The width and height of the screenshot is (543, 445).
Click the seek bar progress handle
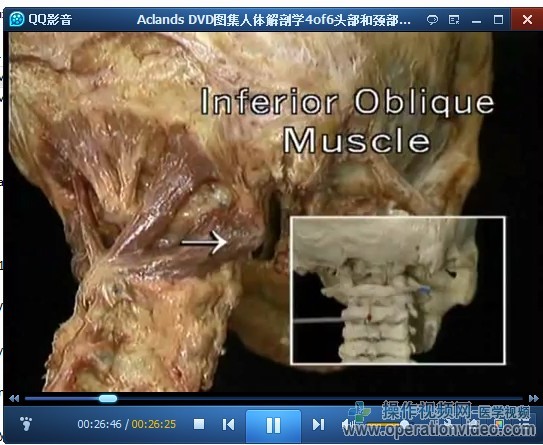coord(108,399)
